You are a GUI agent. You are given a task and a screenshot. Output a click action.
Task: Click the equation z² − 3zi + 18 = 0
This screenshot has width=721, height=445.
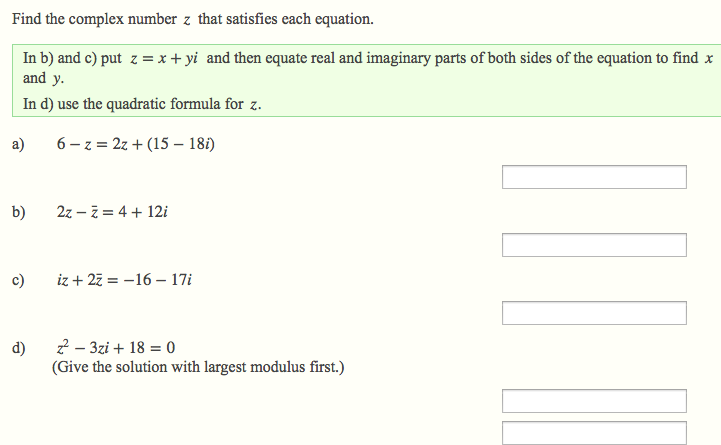coord(116,347)
